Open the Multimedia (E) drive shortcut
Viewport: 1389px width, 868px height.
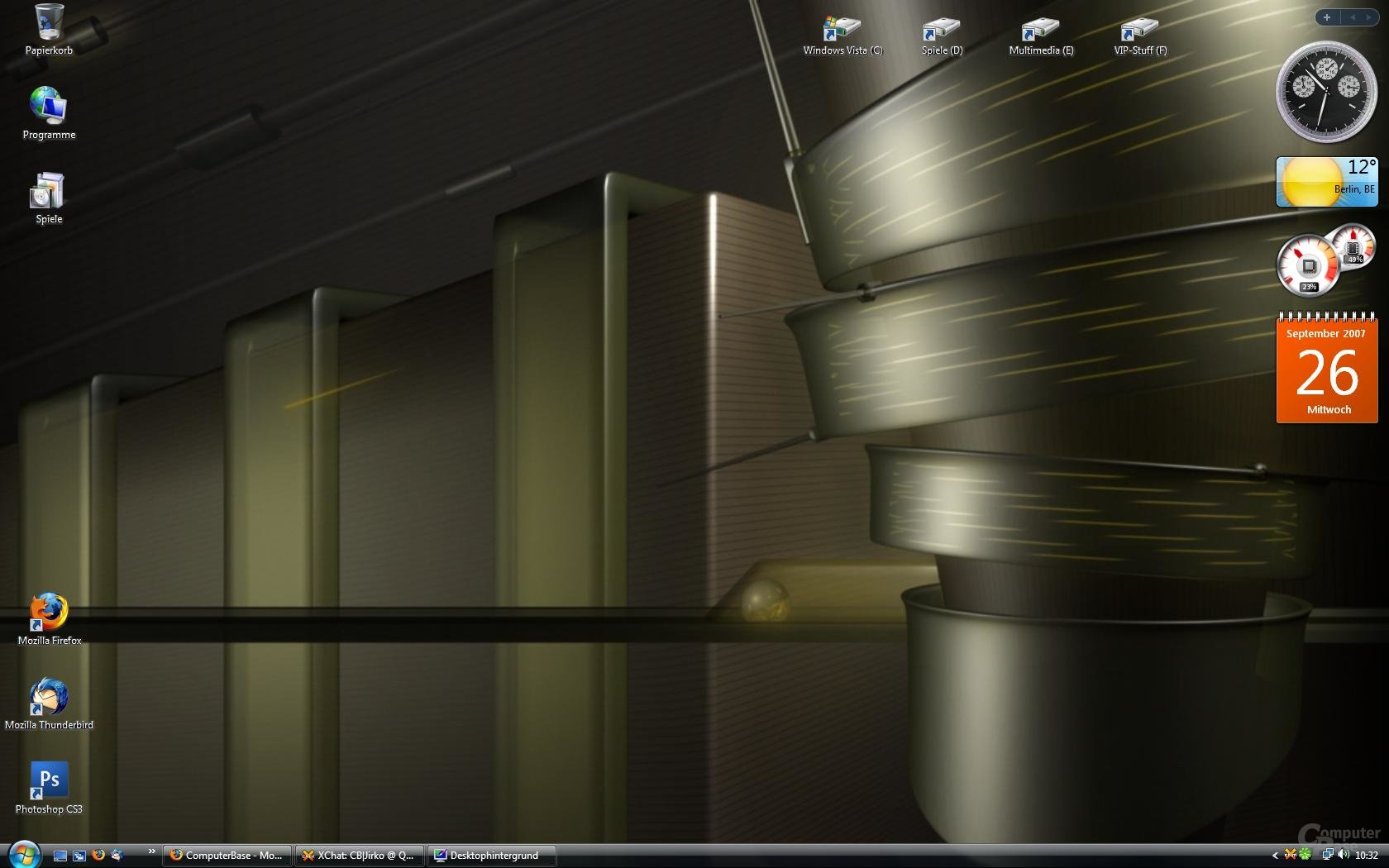tap(1041, 36)
